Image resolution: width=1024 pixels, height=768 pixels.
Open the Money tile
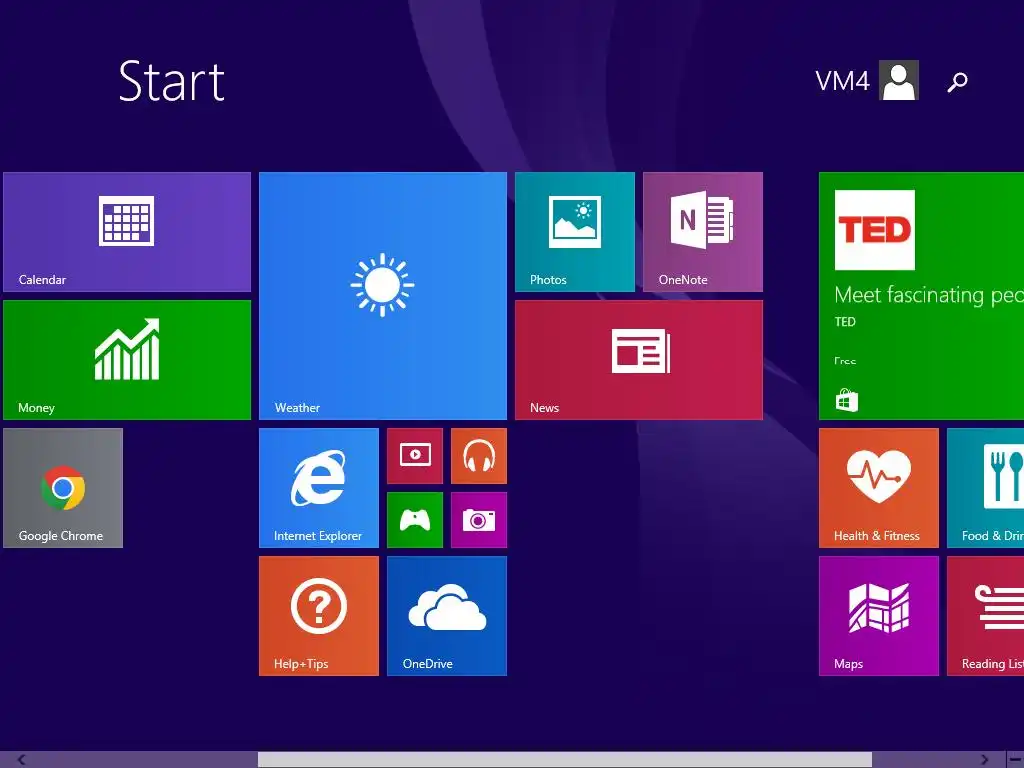[x=127, y=360]
